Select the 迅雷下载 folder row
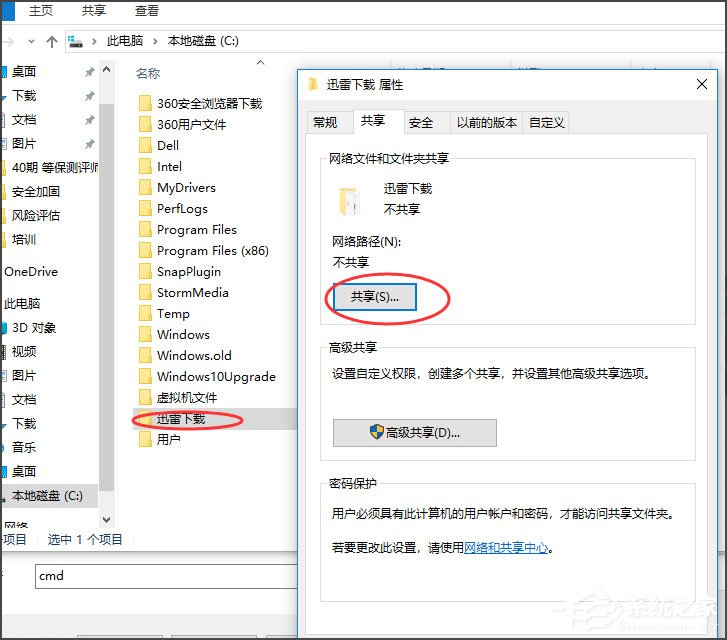727x640 pixels. [x=215, y=419]
